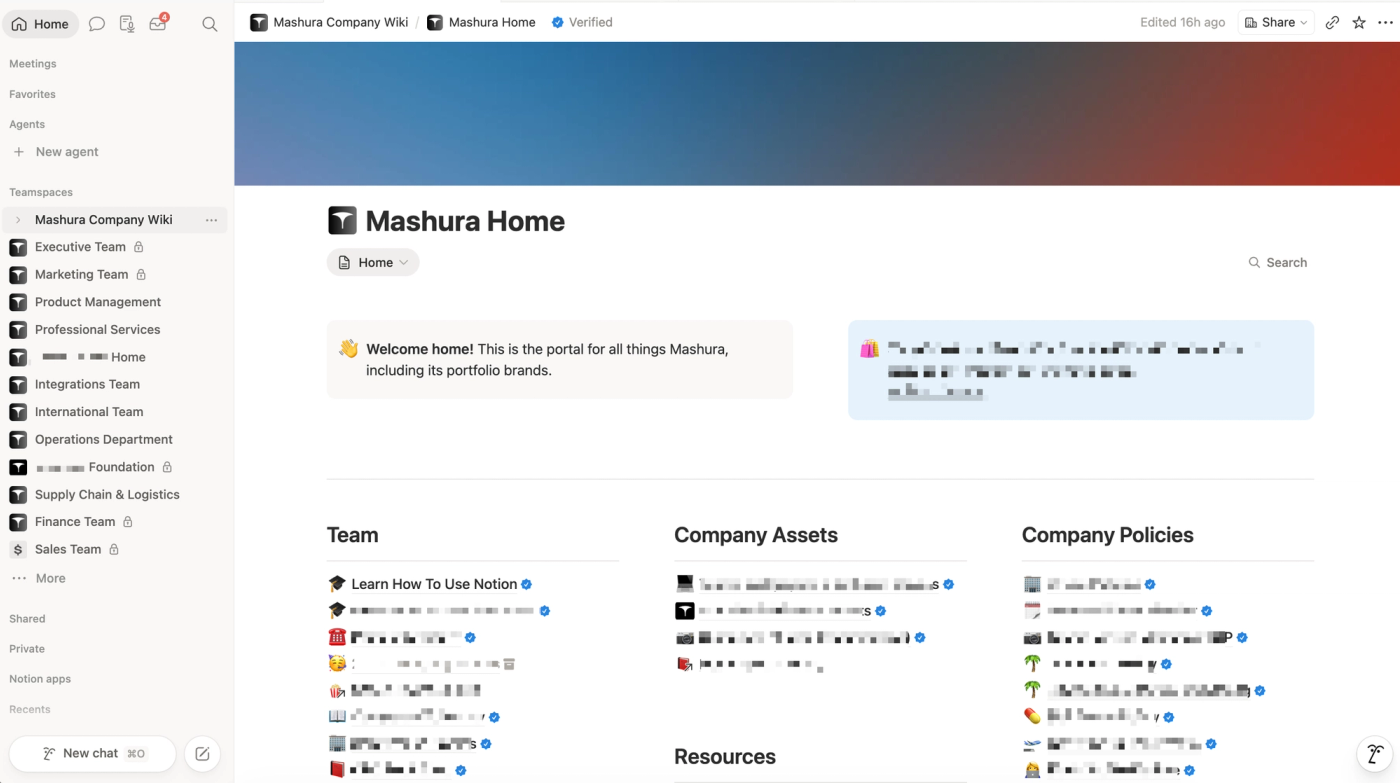Open the AI meeting notes microphone icon

[x=127, y=24]
